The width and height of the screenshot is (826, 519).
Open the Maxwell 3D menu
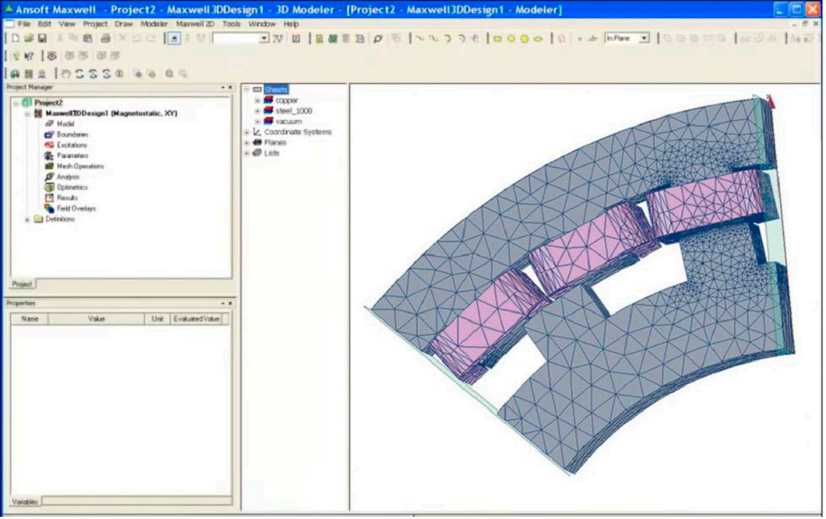pos(193,23)
